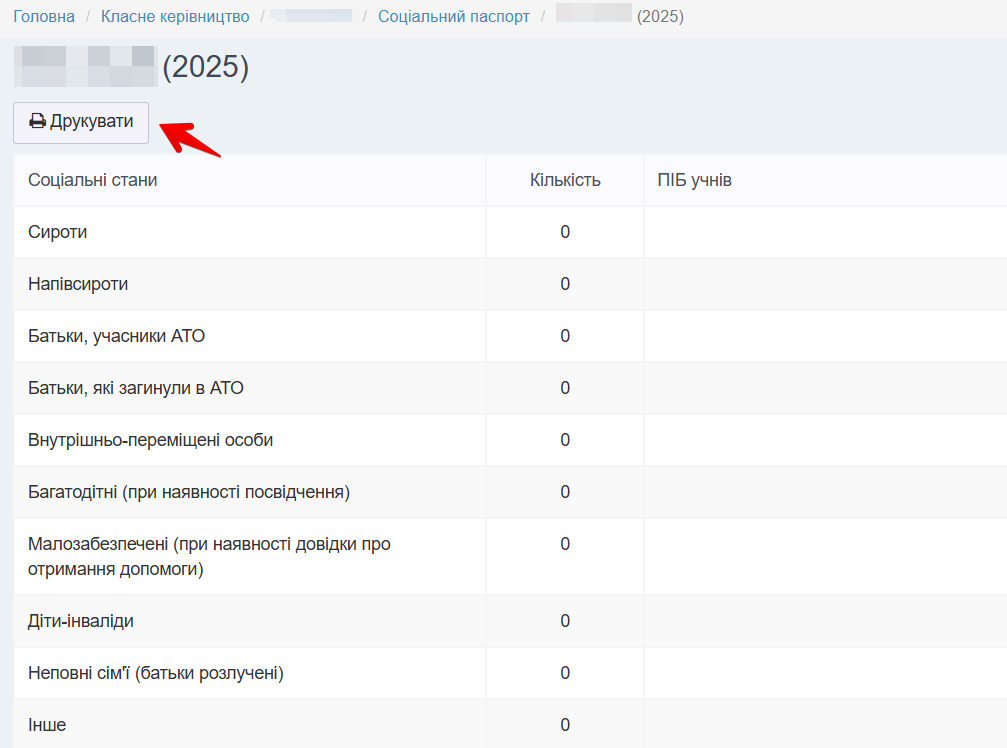Open Класне керівництво breadcrumb link

pyautogui.click(x=175, y=17)
